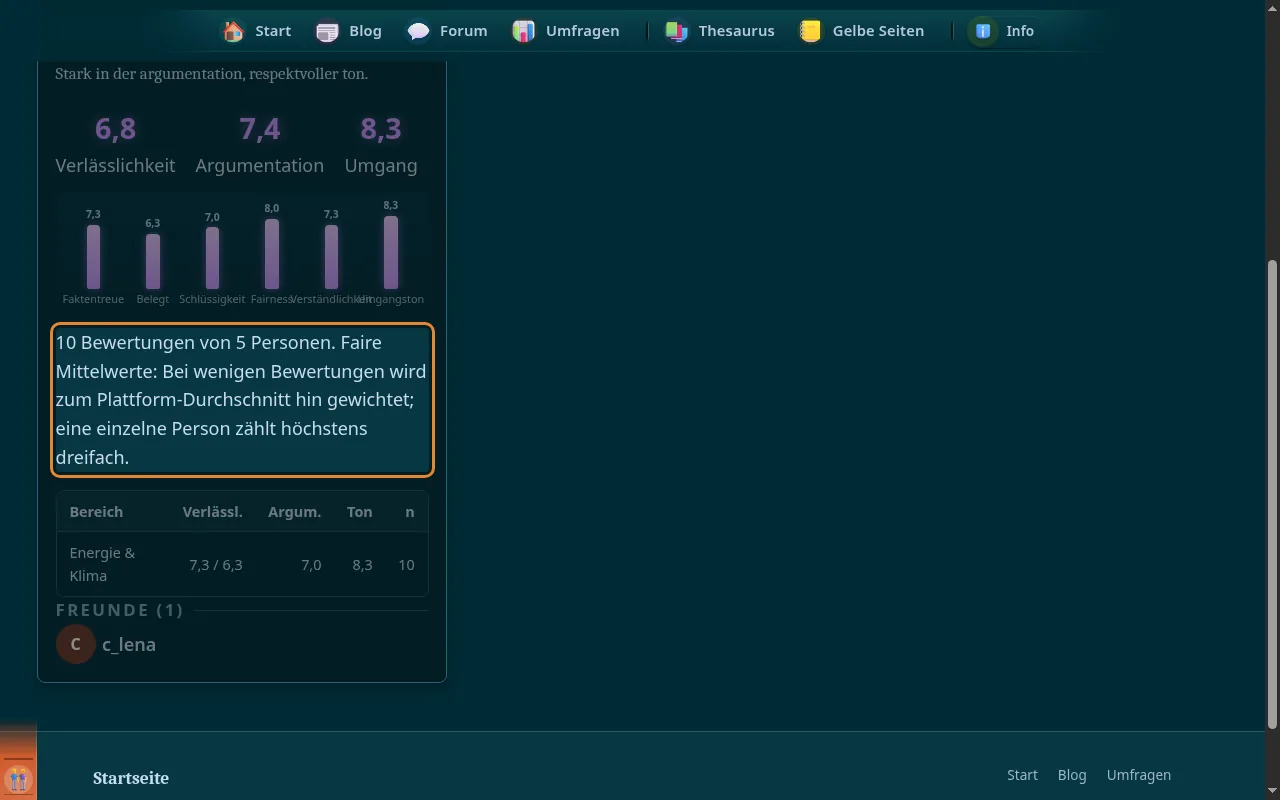
Task: Click the '7,3 / 6,3' table cell
Action: click(216, 565)
